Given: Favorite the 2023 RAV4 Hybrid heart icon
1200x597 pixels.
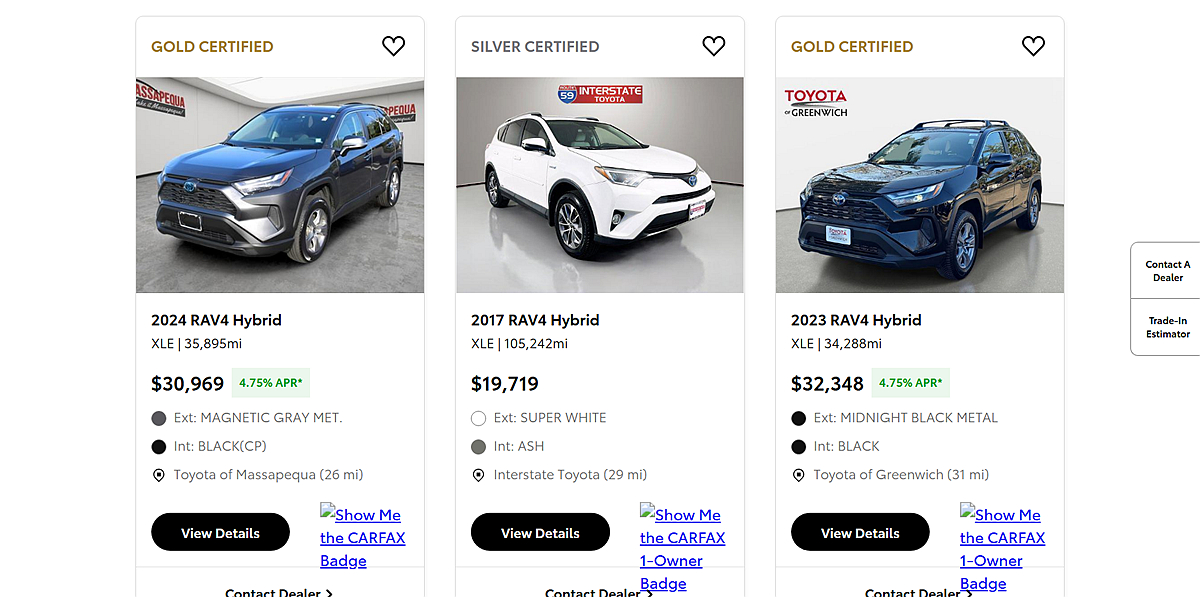Looking at the screenshot, I should [1033, 46].
